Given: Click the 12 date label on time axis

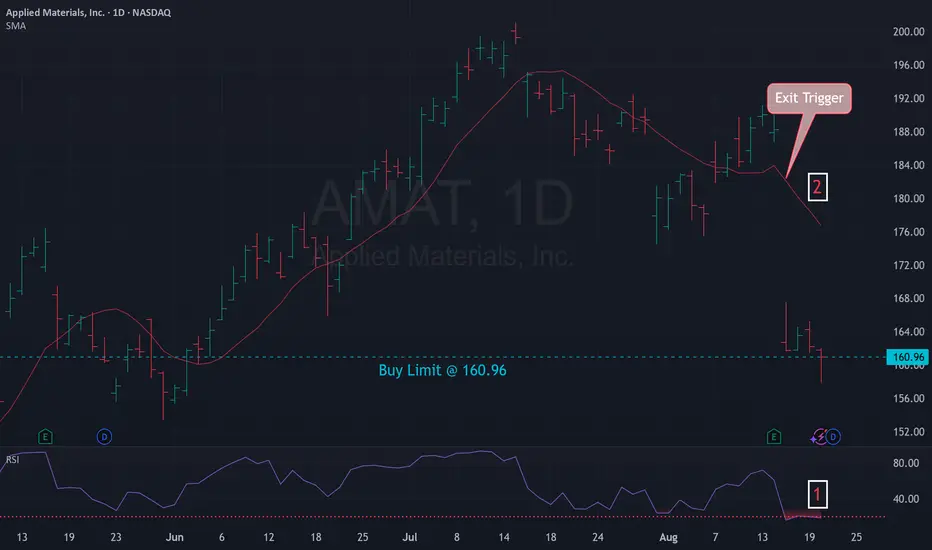Looking at the screenshot, I should coord(269,537).
